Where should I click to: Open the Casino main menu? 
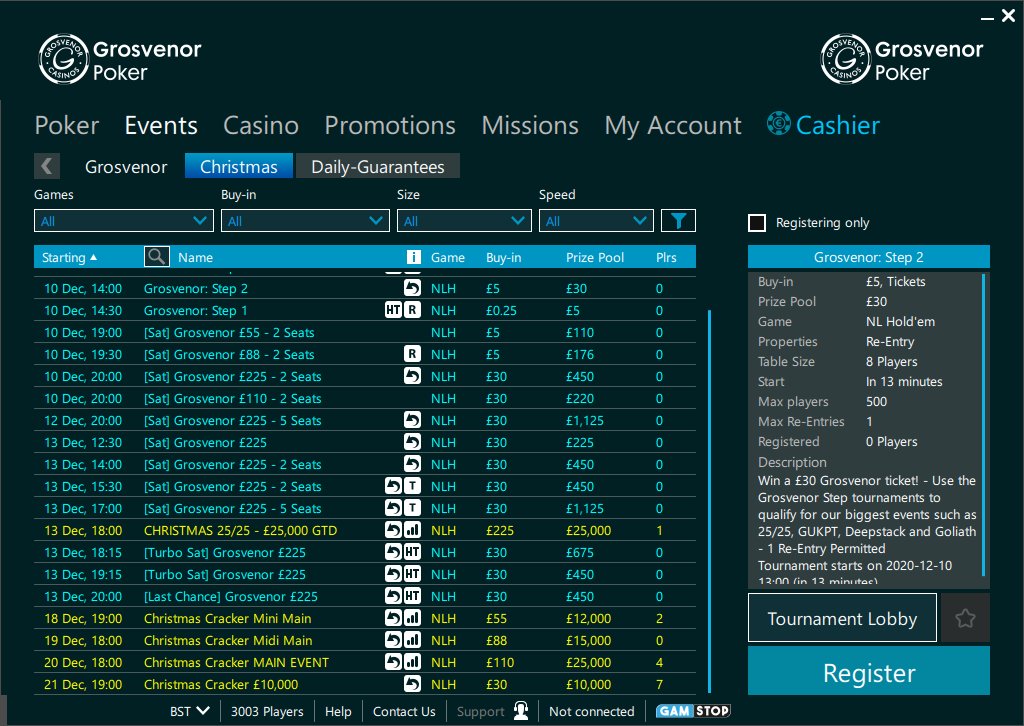261,125
